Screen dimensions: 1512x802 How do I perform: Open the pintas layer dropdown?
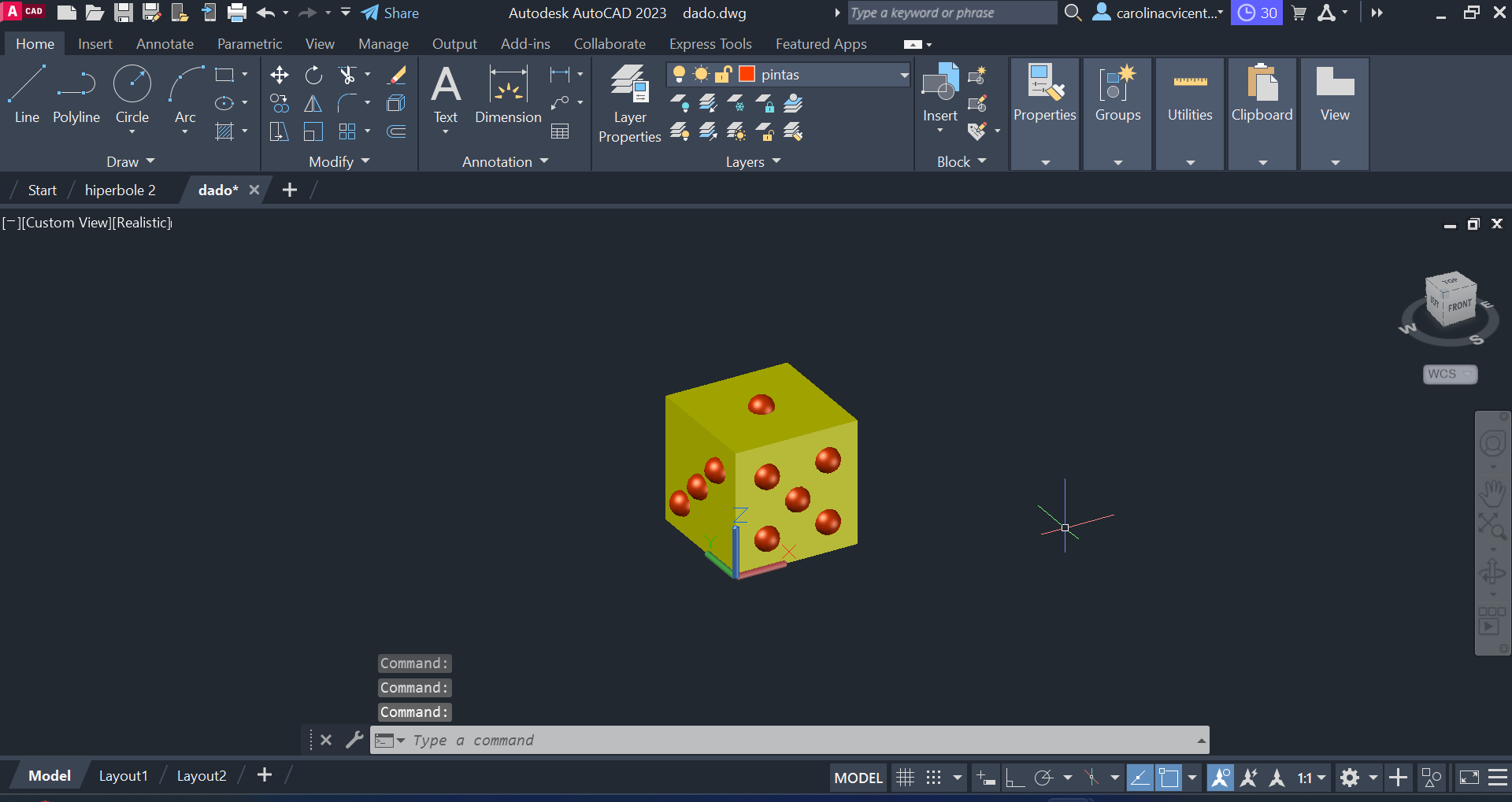[904, 75]
